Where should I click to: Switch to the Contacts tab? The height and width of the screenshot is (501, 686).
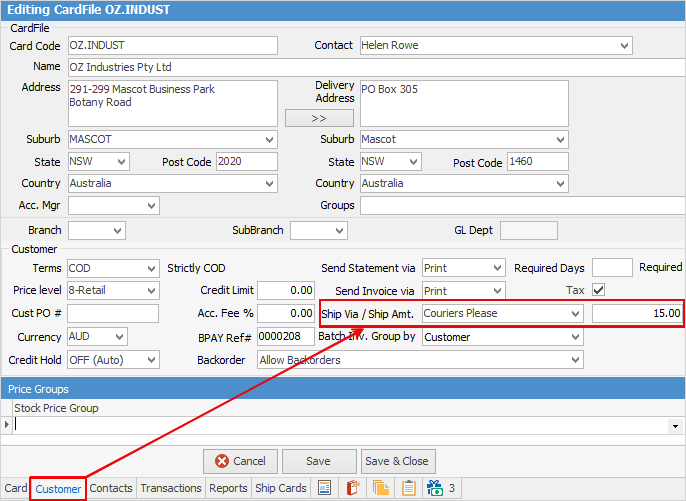coord(111,488)
